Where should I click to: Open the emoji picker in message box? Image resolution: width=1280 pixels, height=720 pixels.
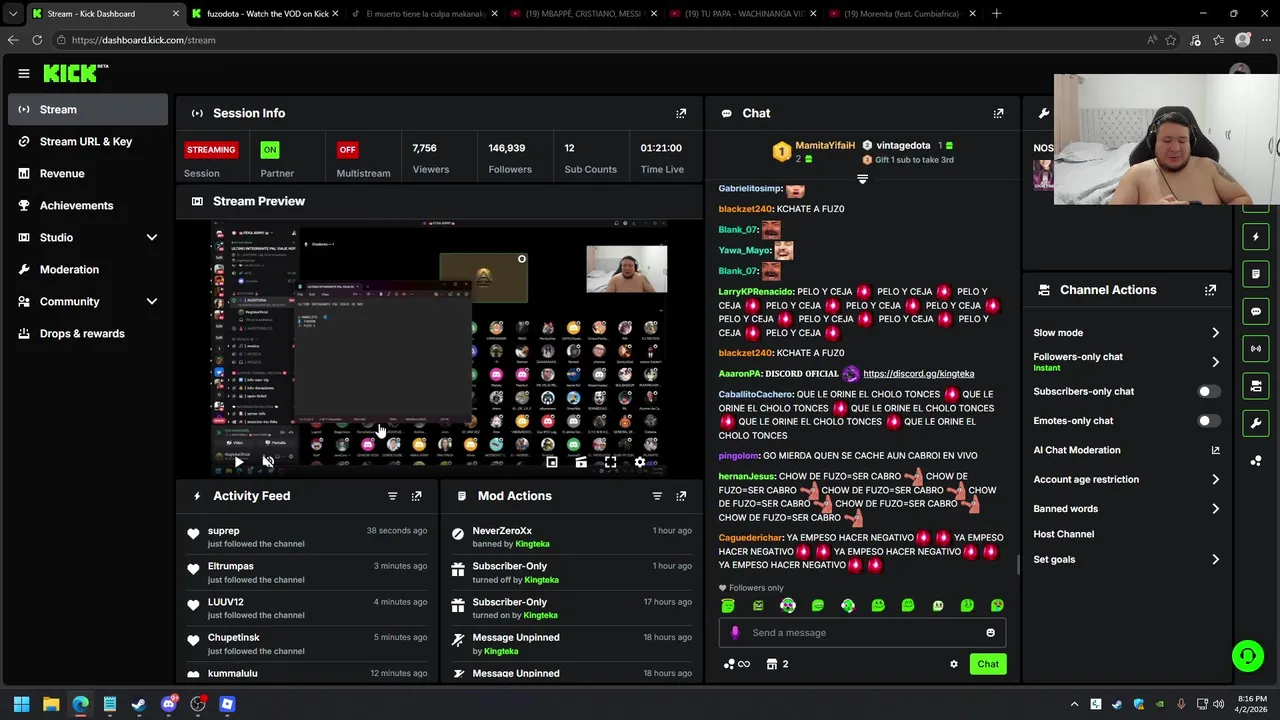[990, 632]
